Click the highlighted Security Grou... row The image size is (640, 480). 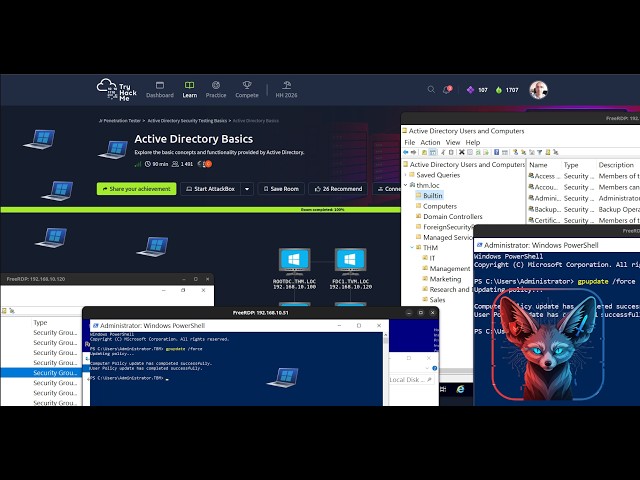click(x=41, y=373)
